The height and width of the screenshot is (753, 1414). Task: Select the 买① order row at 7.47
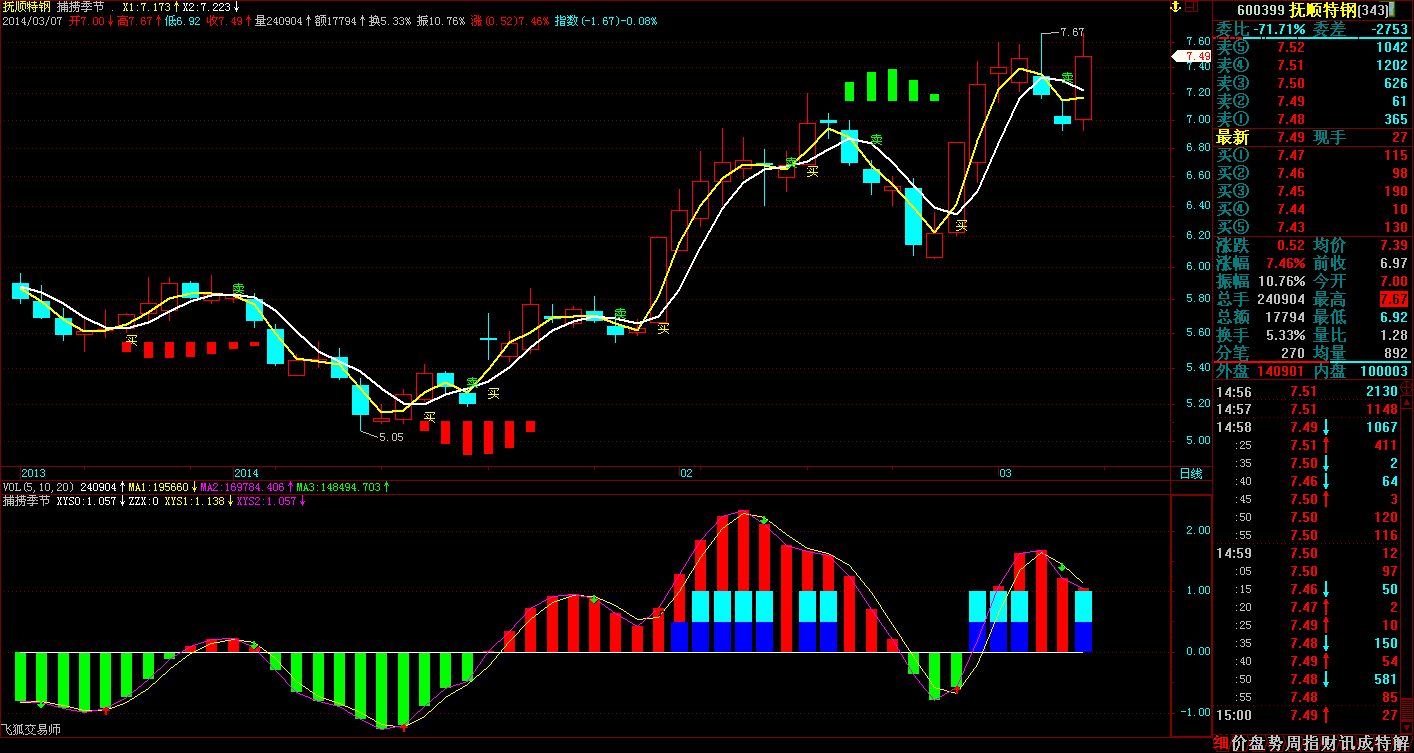click(x=1312, y=155)
